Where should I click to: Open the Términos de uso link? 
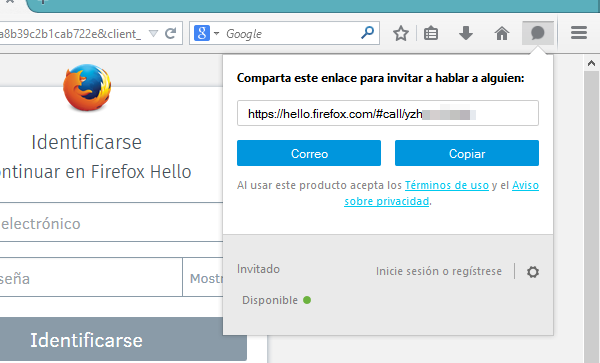(447, 185)
